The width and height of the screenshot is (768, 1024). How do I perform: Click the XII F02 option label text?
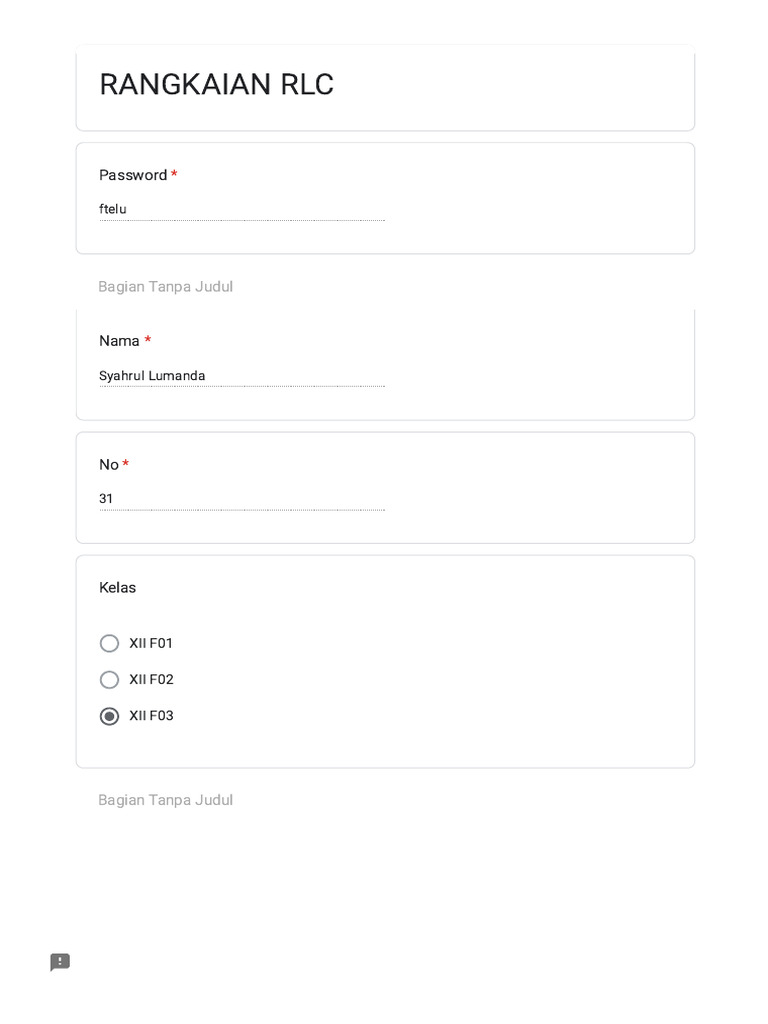click(x=151, y=680)
